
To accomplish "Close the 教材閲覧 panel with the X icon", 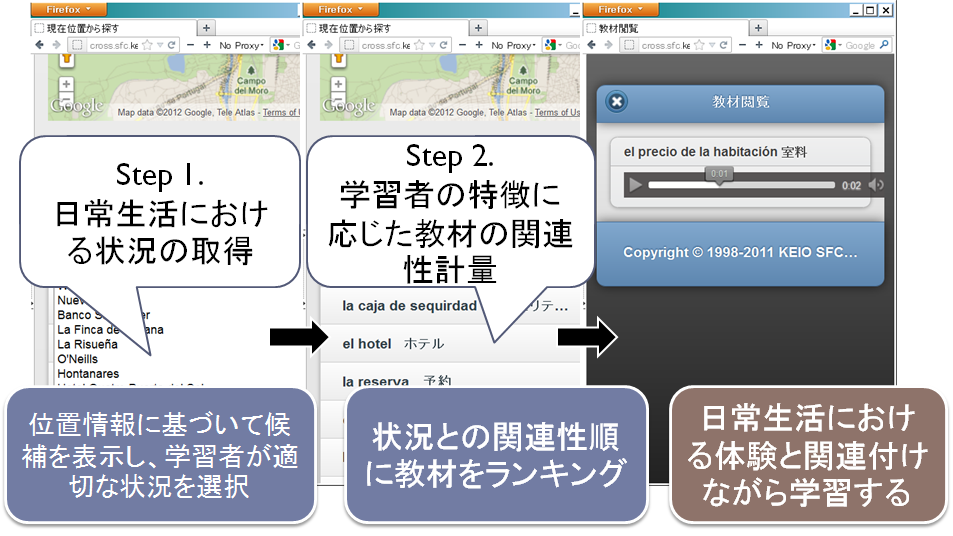I will coord(617,101).
